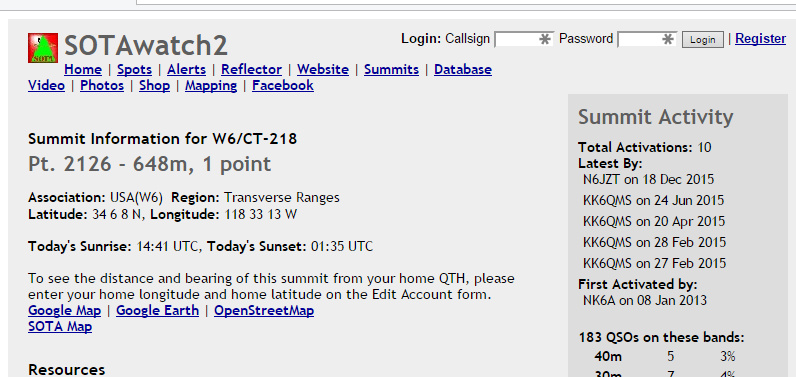The height and width of the screenshot is (377, 796).
Task: Focus the Password input field
Action: [x=647, y=39]
